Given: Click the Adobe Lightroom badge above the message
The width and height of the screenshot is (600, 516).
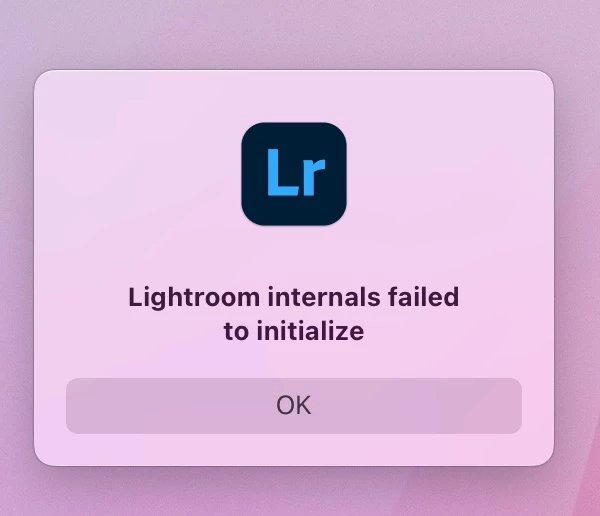Looking at the screenshot, I should coord(294,174).
